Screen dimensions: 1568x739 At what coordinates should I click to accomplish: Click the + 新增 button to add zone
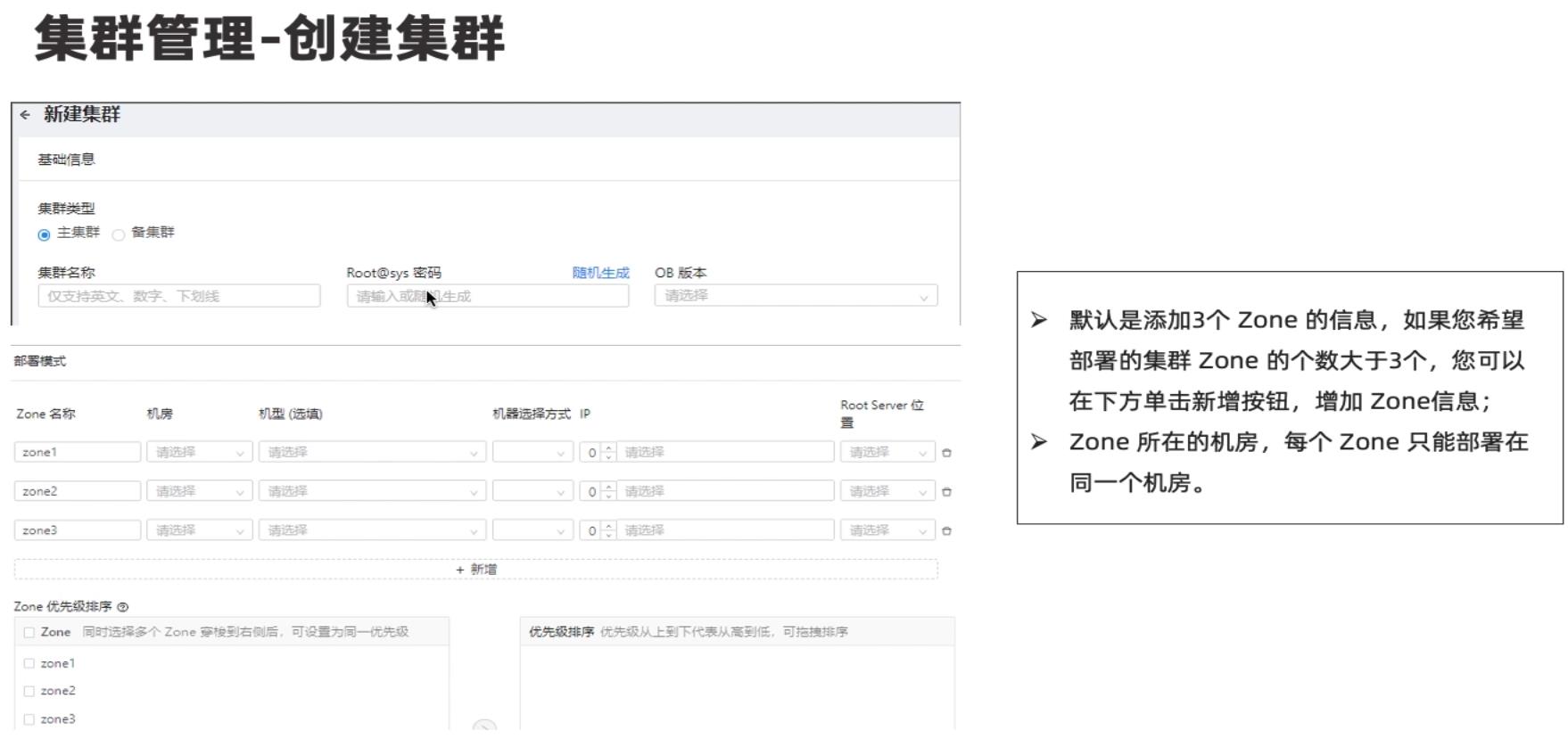(x=476, y=570)
